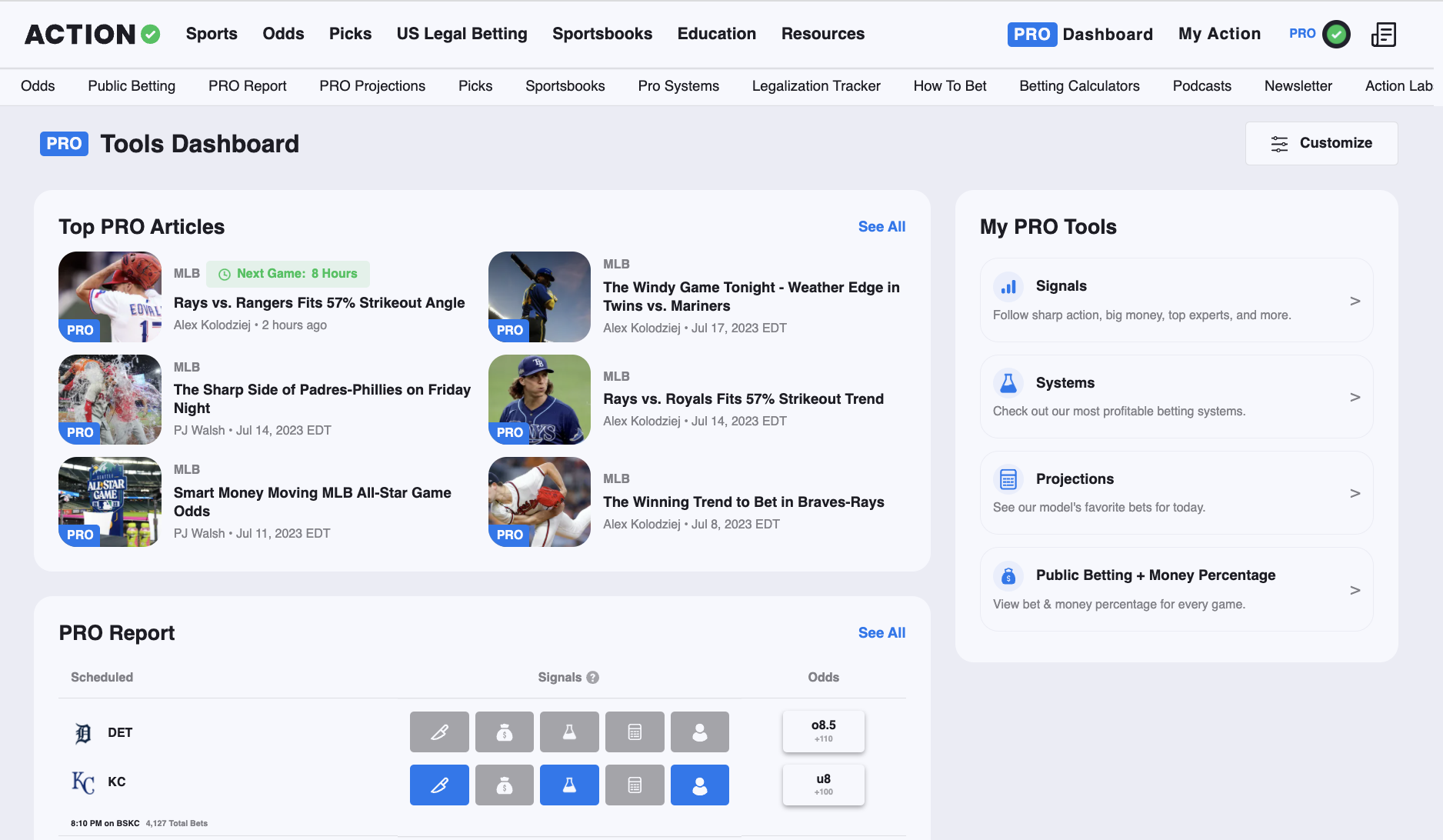
Task: Click the news feed icon in header
Action: (1384, 34)
